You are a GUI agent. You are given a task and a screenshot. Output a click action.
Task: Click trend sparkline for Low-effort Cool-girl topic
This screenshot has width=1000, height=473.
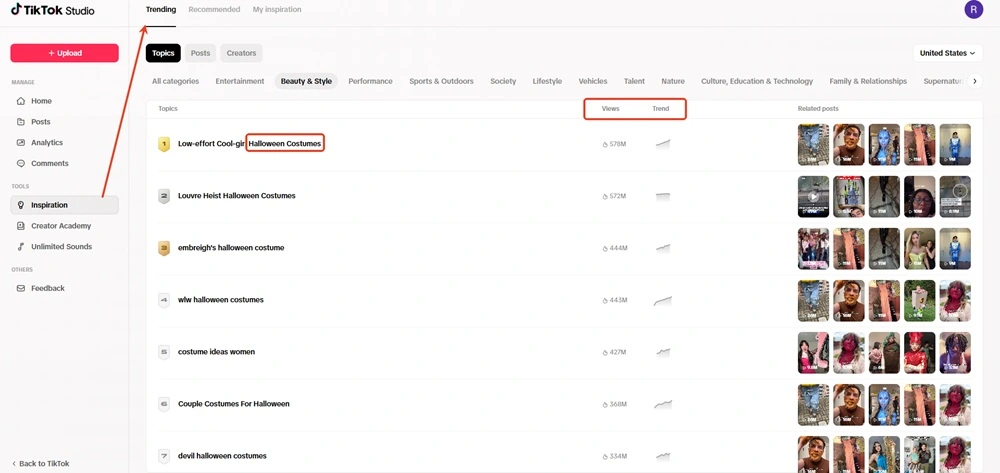663,144
